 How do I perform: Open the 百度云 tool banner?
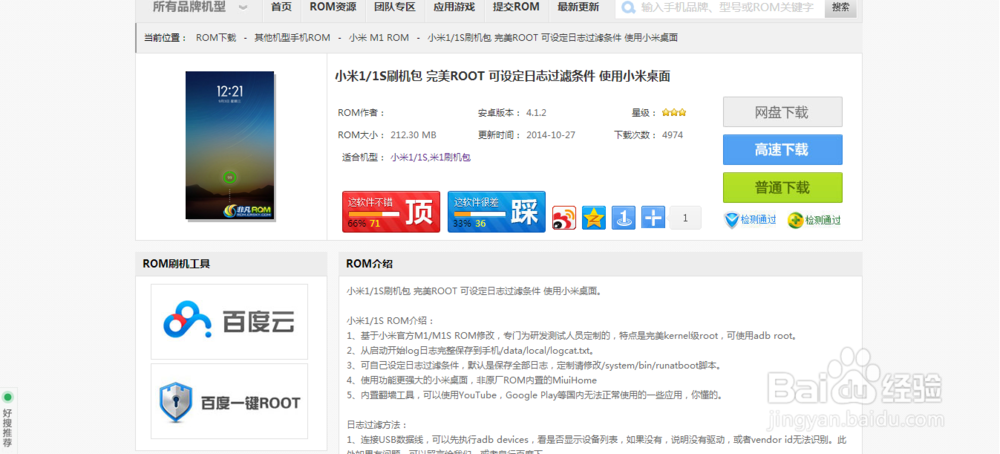(x=229, y=321)
